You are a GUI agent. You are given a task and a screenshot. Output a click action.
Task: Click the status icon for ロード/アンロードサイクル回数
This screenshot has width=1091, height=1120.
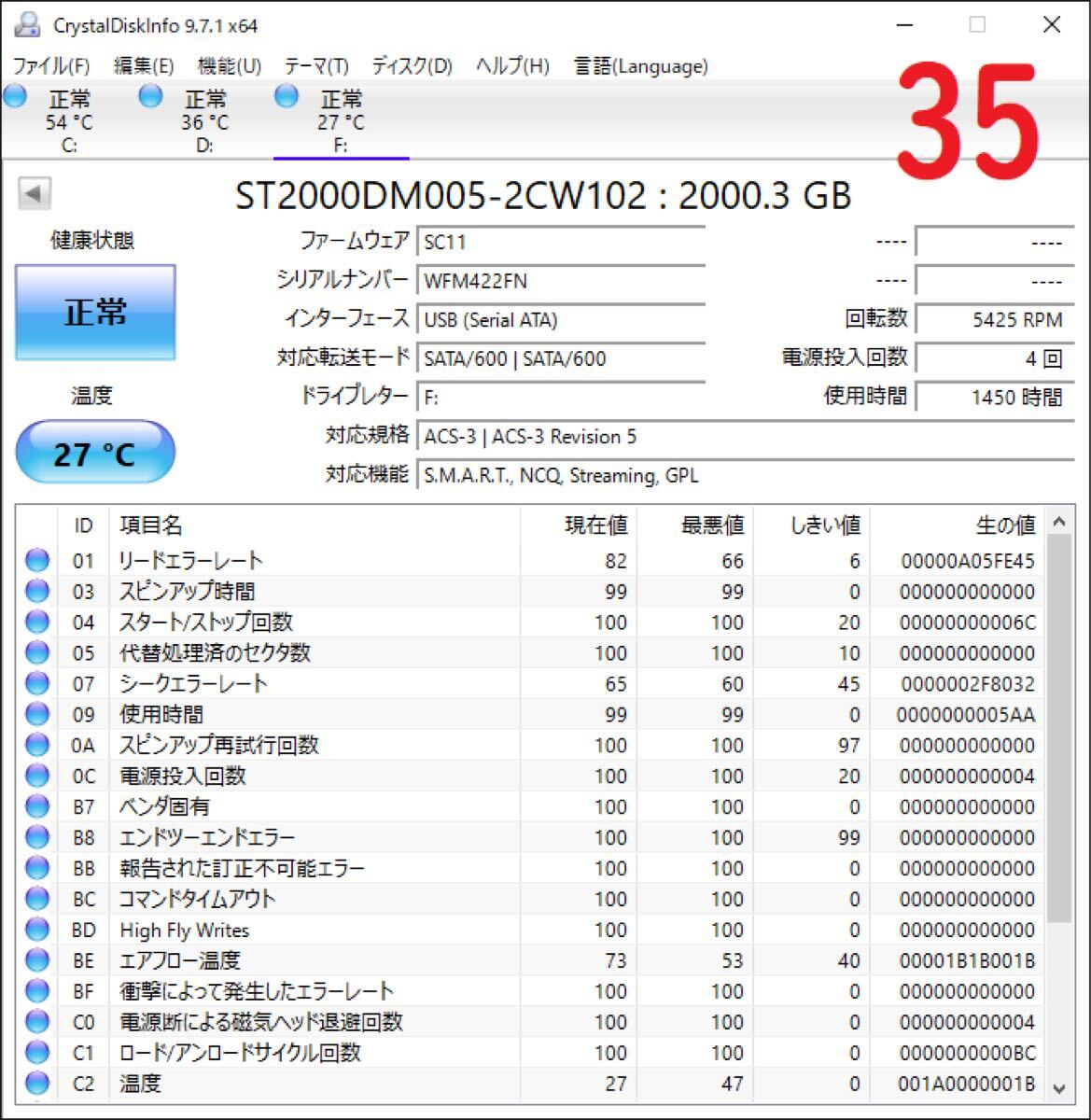(37, 1053)
